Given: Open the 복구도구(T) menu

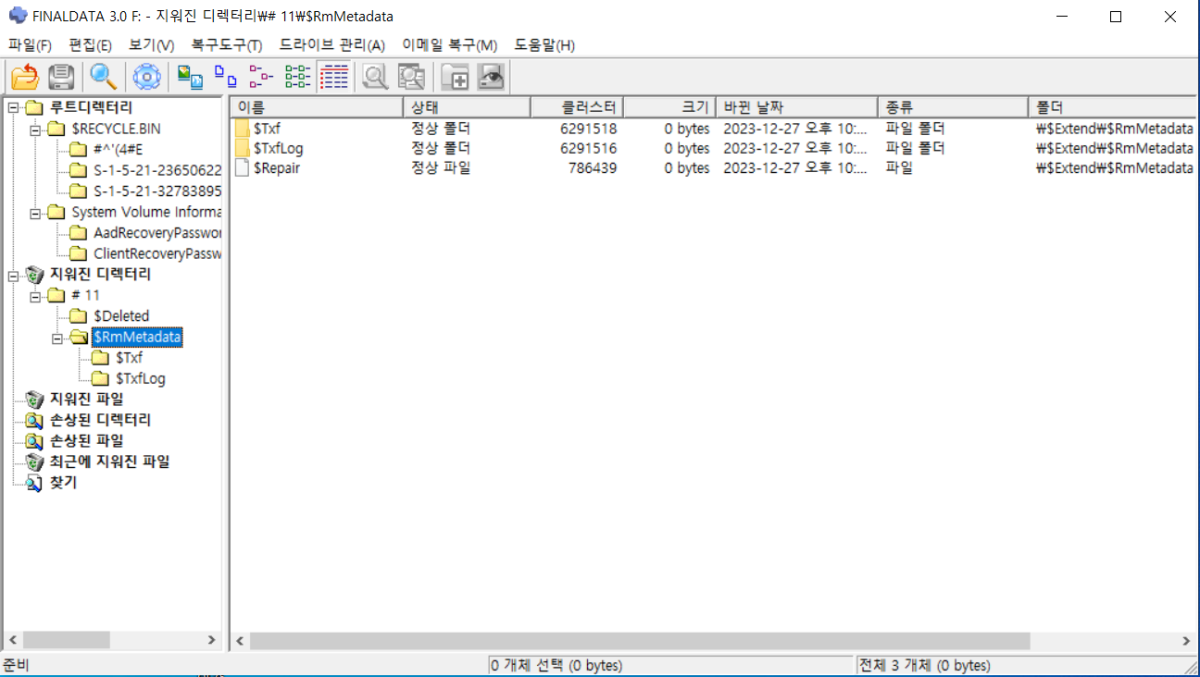Looking at the screenshot, I should click(x=226, y=45).
